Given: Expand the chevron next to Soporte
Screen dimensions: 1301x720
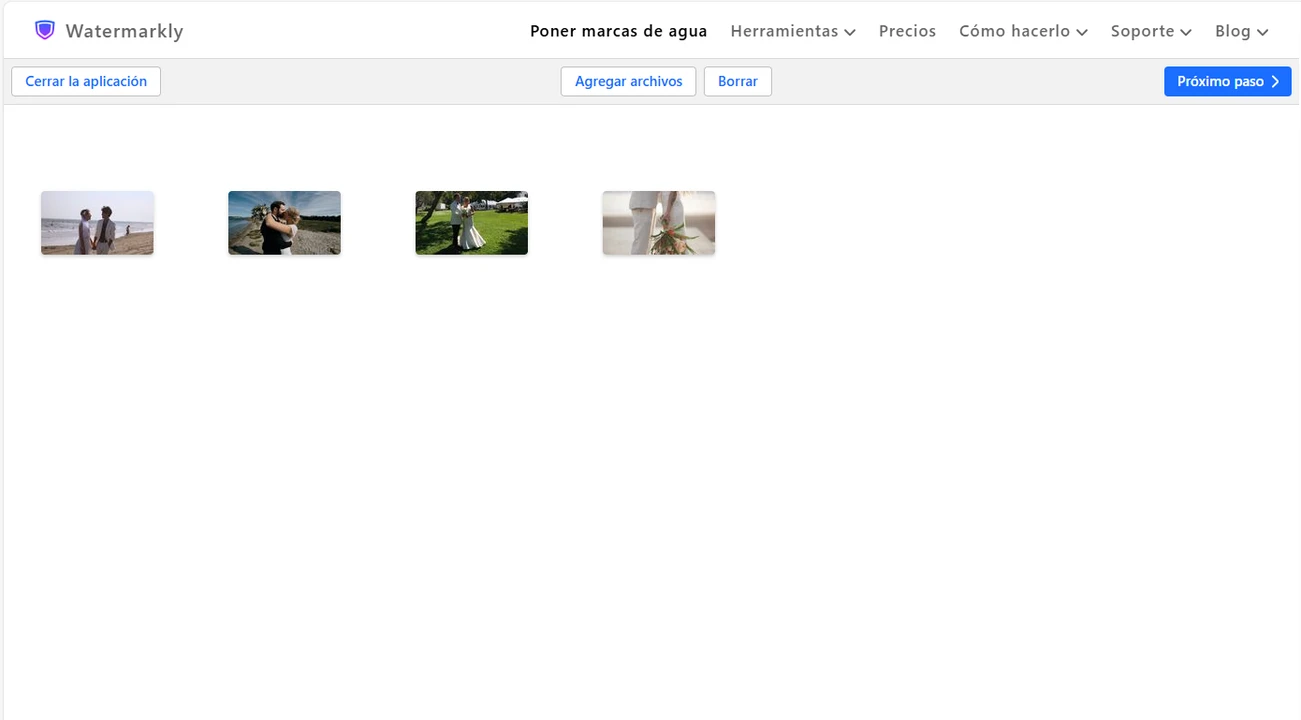Looking at the screenshot, I should tap(1186, 32).
